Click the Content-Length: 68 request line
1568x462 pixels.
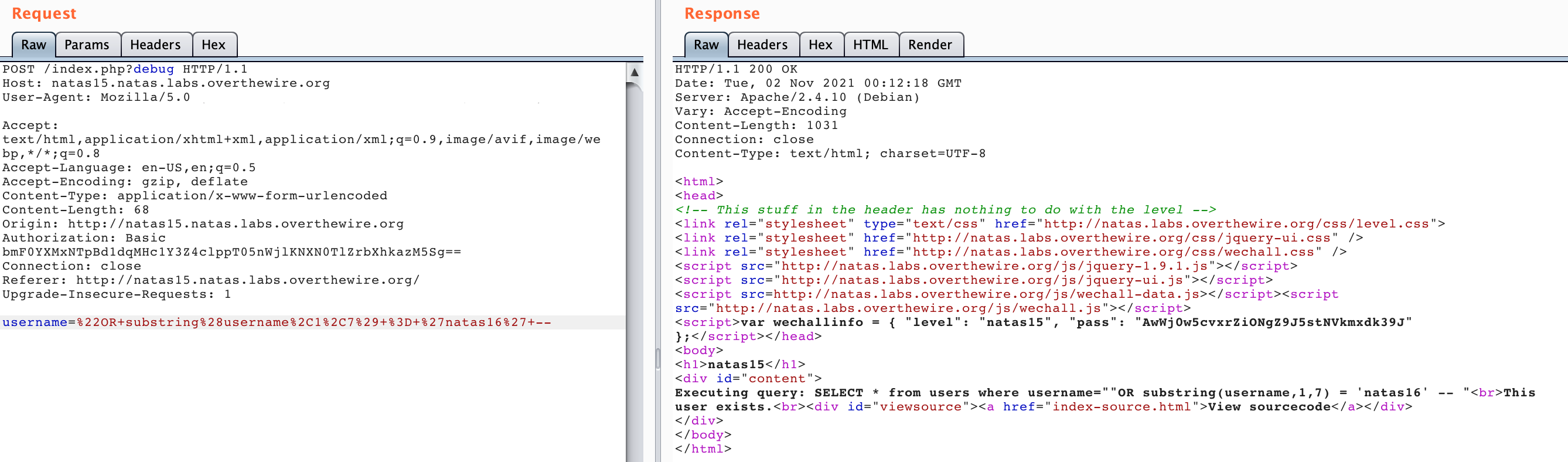pyautogui.click(x=76, y=210)
